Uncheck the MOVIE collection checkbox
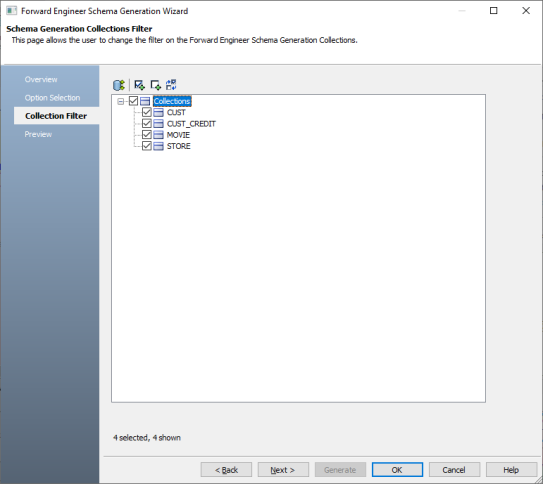543x484 pixels. pyautogui.click(x=147, y=135)
